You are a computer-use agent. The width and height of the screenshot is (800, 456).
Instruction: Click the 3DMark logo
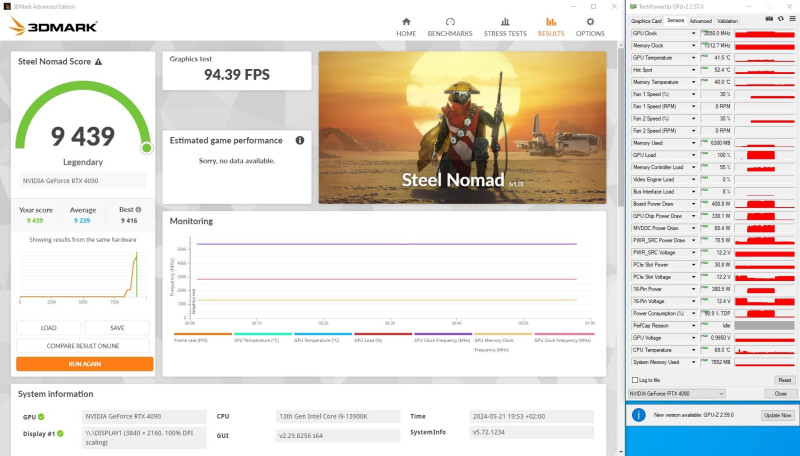pyautogui.click(x=53, y=26)
